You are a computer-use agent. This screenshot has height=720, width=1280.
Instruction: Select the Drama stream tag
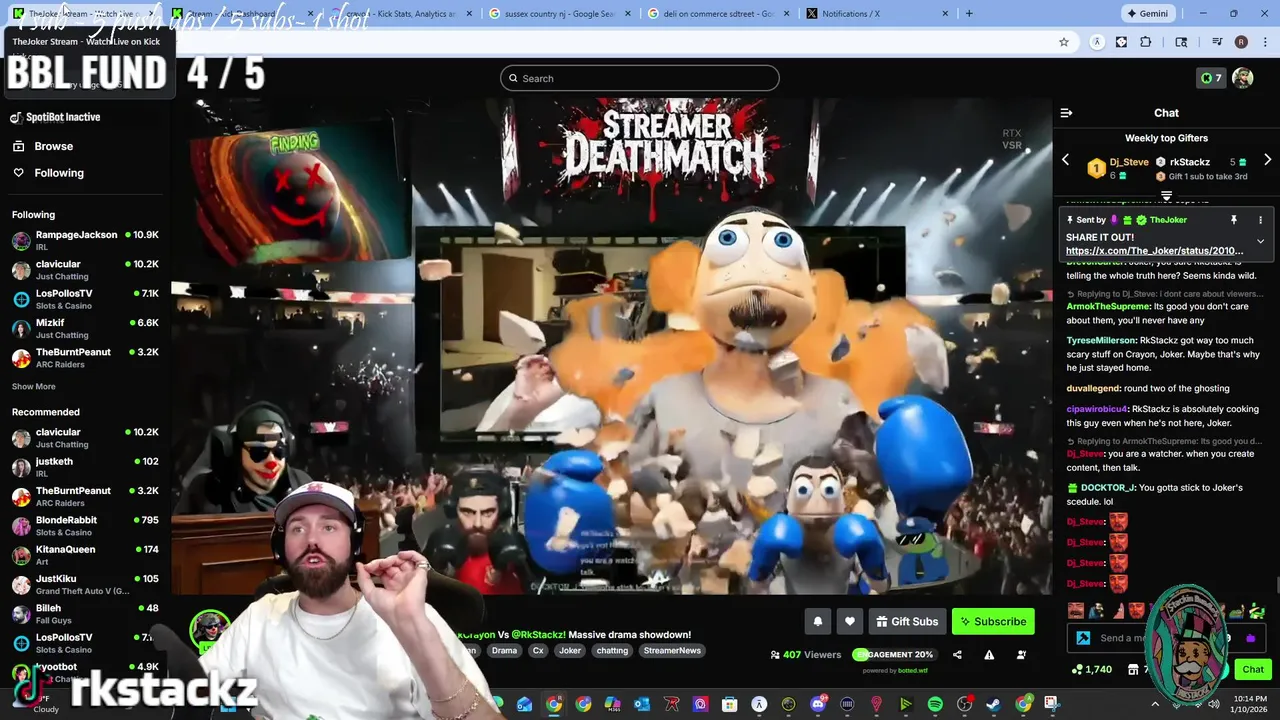[504, 651]
